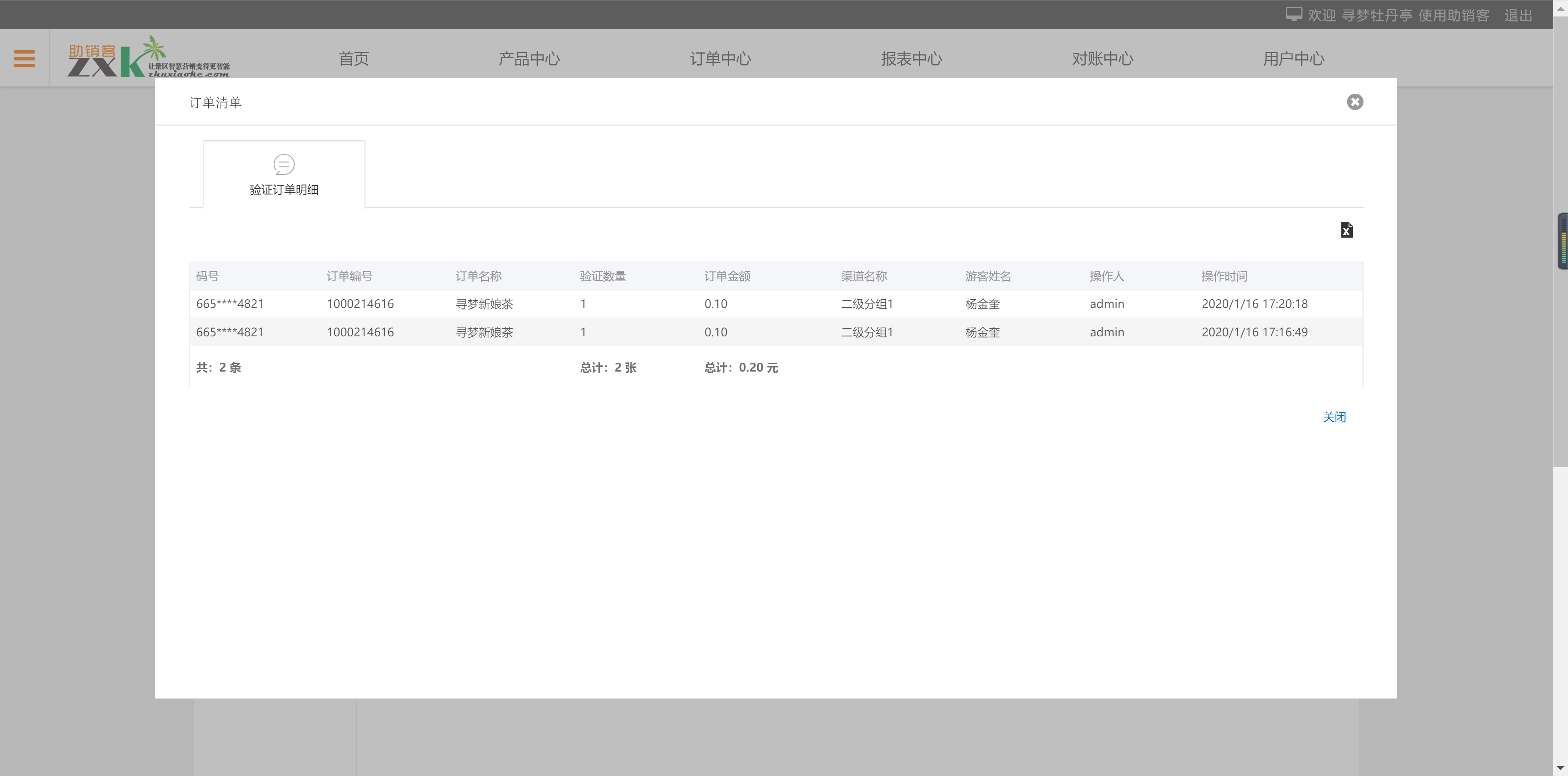This screenshot has height=776, width=1568.
Task: Navigate to 对账中心
Action: 1102,59
